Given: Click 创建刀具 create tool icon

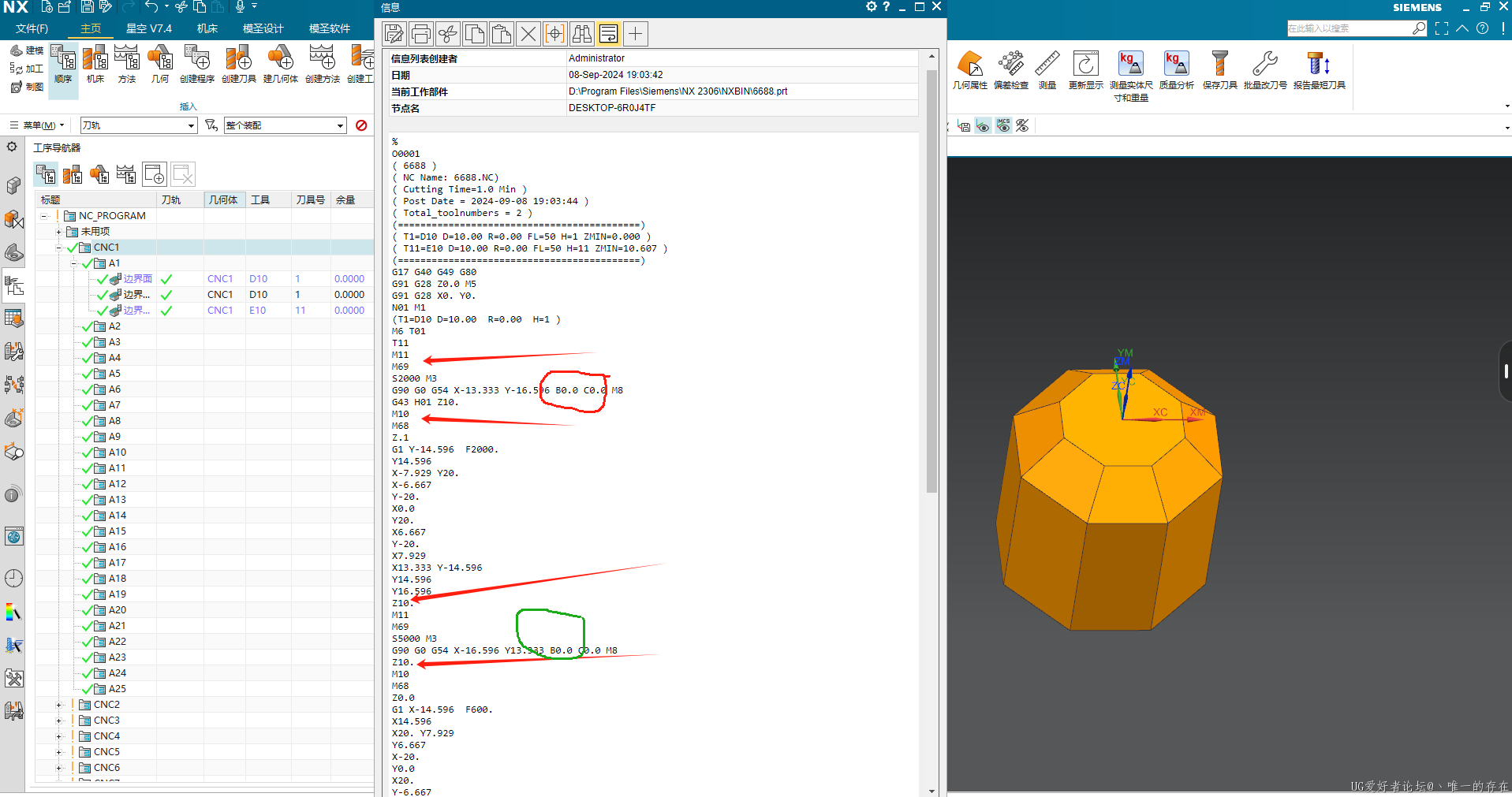Looking at the screenshot, I should (x=239, y=65).
